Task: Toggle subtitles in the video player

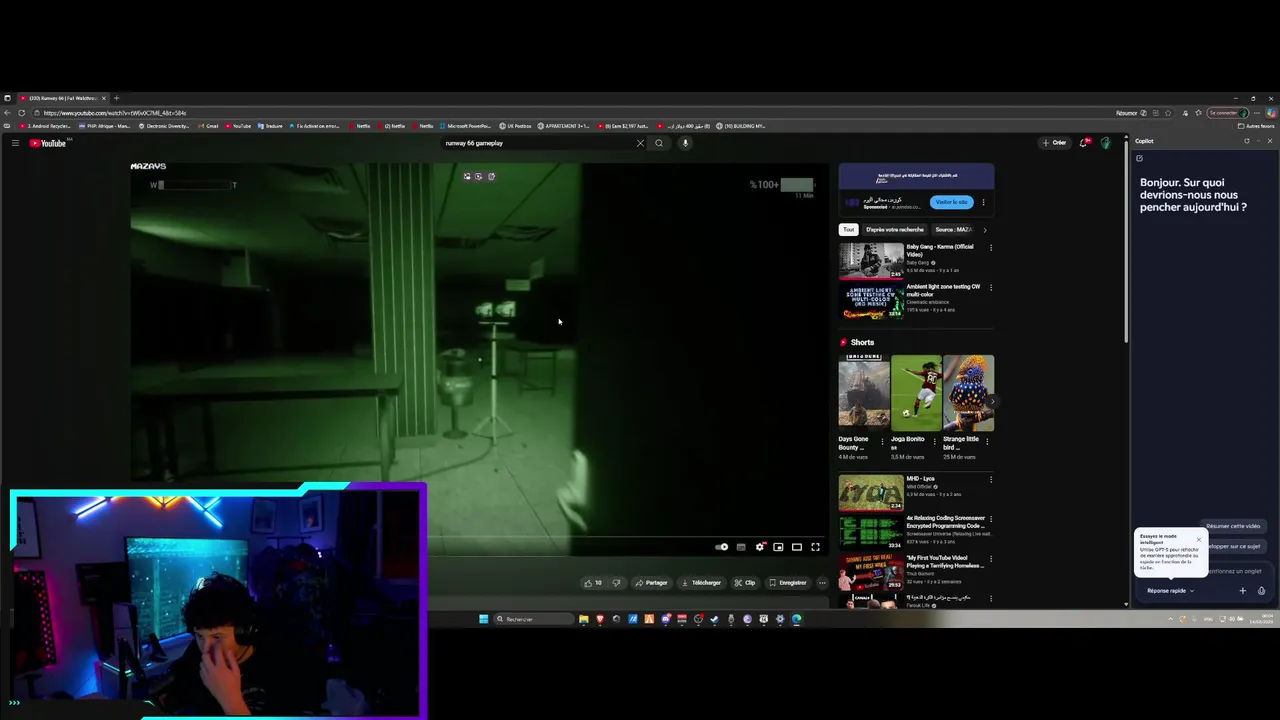Action: [x=741, y=547]
